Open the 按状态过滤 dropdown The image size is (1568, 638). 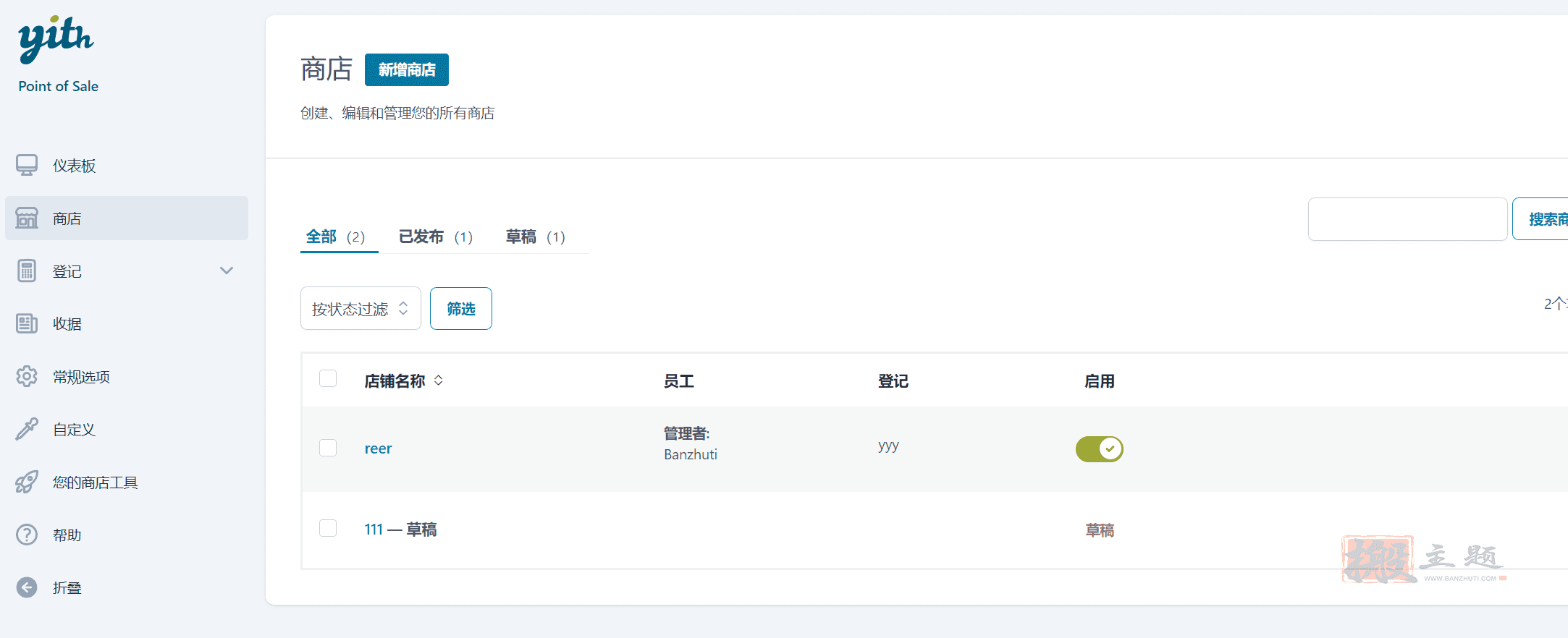pyautogui.click(x=361, y=309)
